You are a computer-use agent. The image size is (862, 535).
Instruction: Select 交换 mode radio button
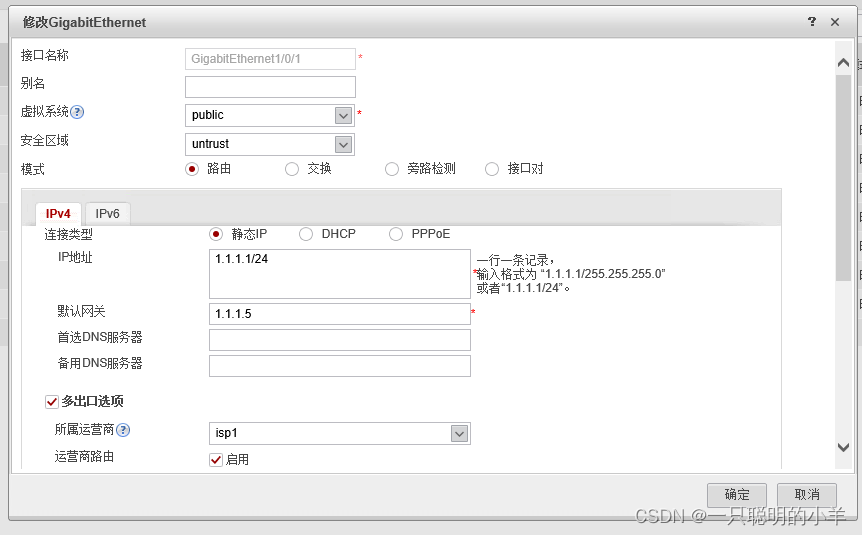291,169
